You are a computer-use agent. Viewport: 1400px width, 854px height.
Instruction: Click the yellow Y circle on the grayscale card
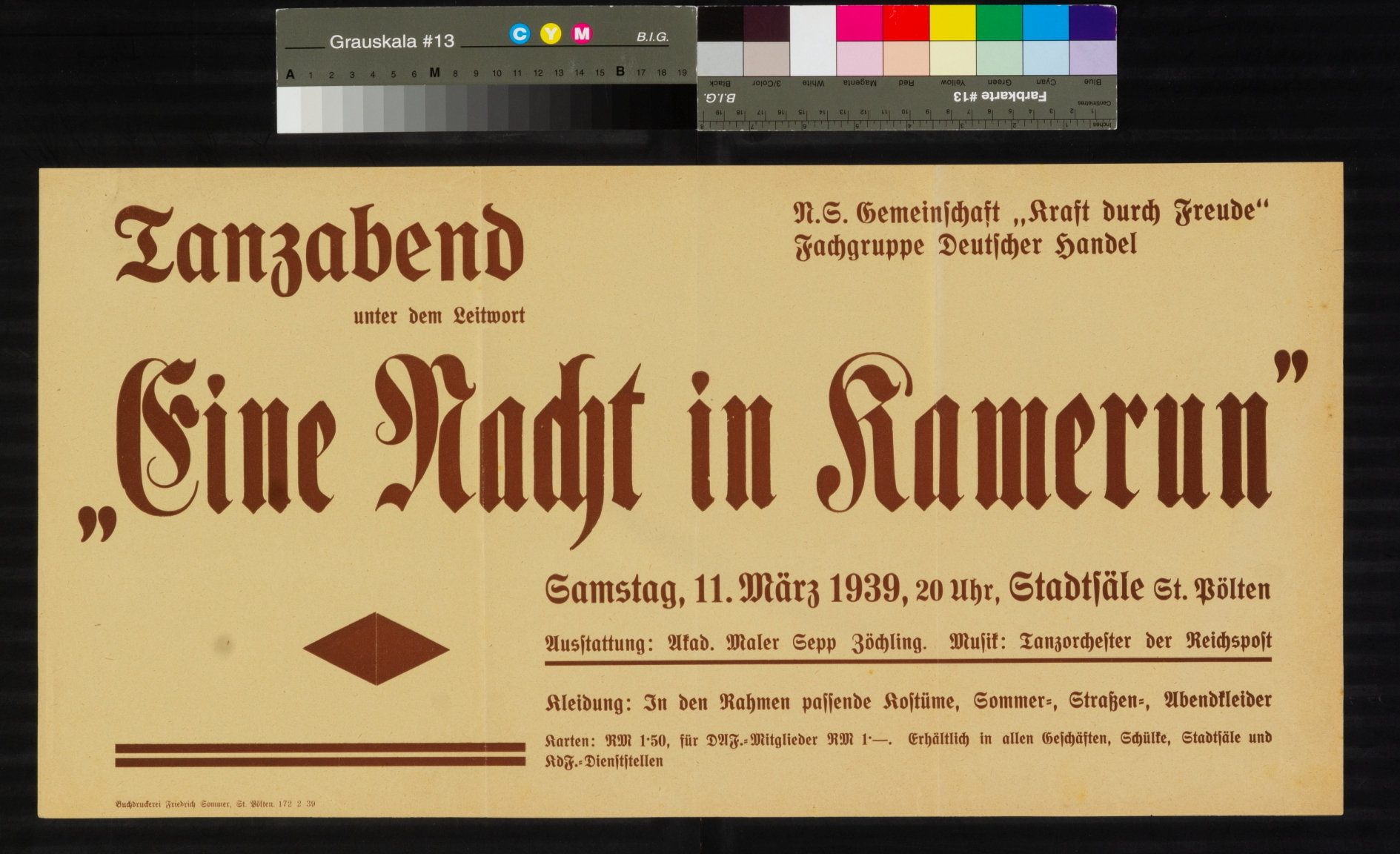551,34
